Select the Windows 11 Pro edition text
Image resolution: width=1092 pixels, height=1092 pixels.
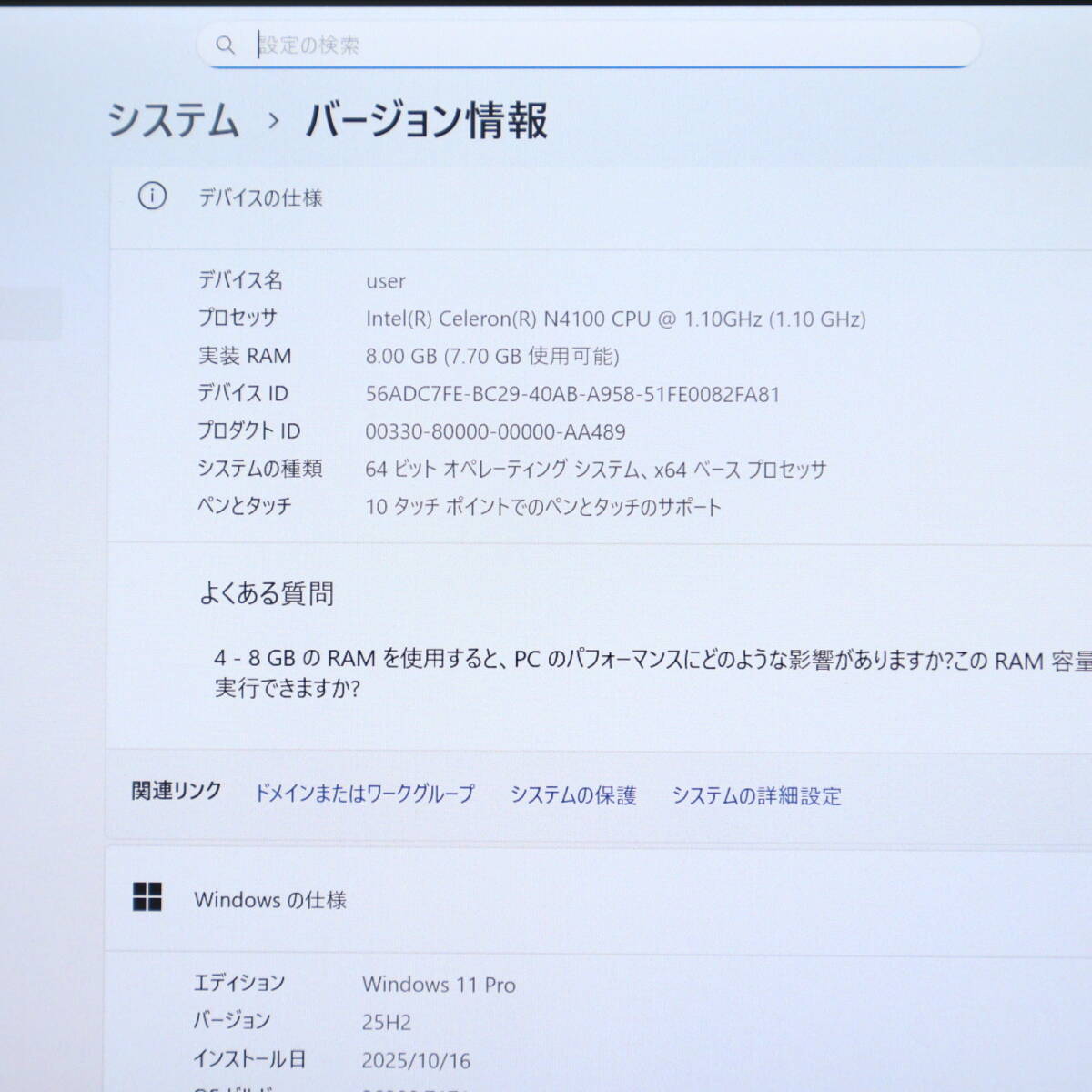(439, 985)
